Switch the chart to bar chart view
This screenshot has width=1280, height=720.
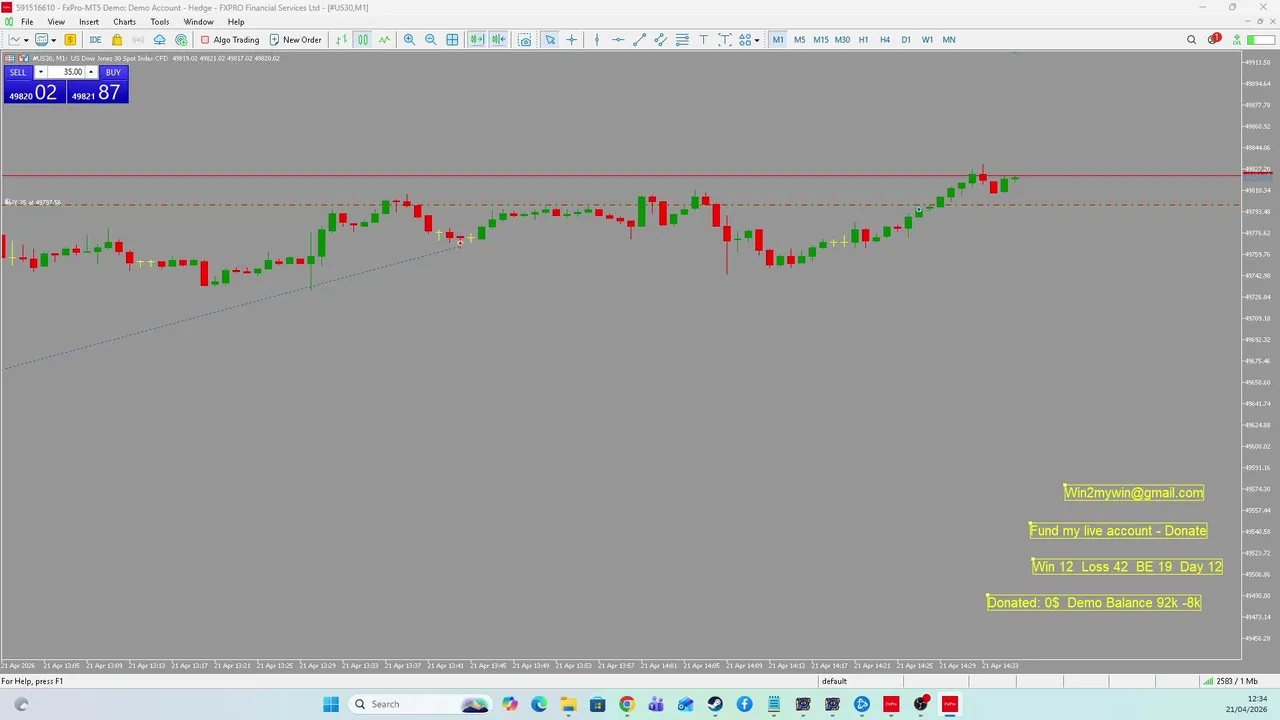click(341, 40)
